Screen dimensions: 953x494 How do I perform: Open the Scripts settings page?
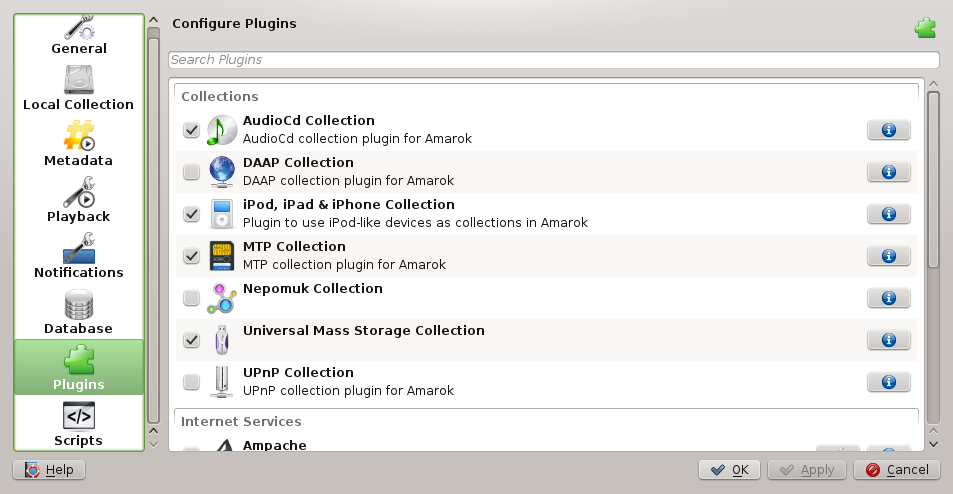coord(79,424)
